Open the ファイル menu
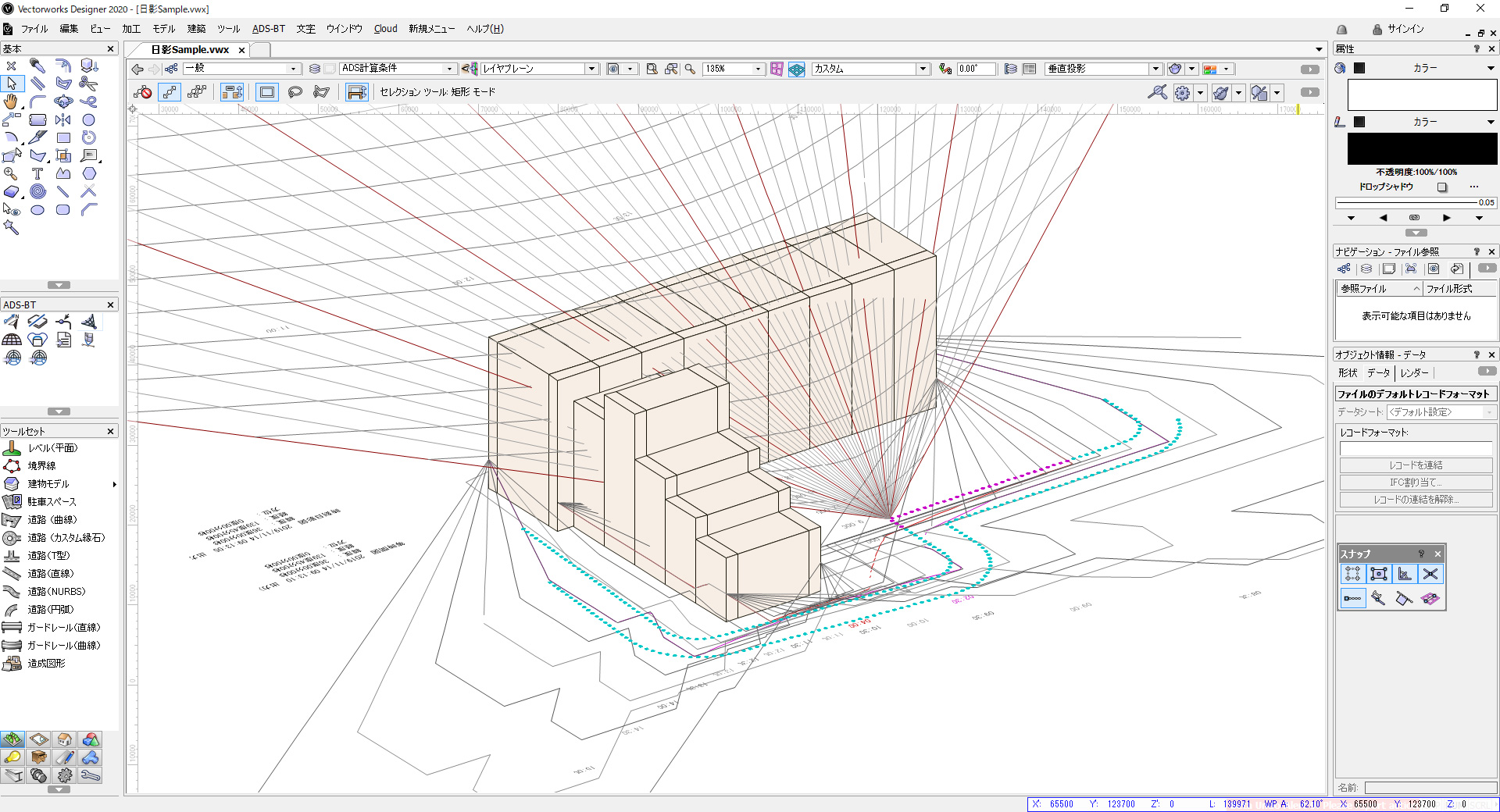This screenshot has width=1500, height=812. (34, 29)
